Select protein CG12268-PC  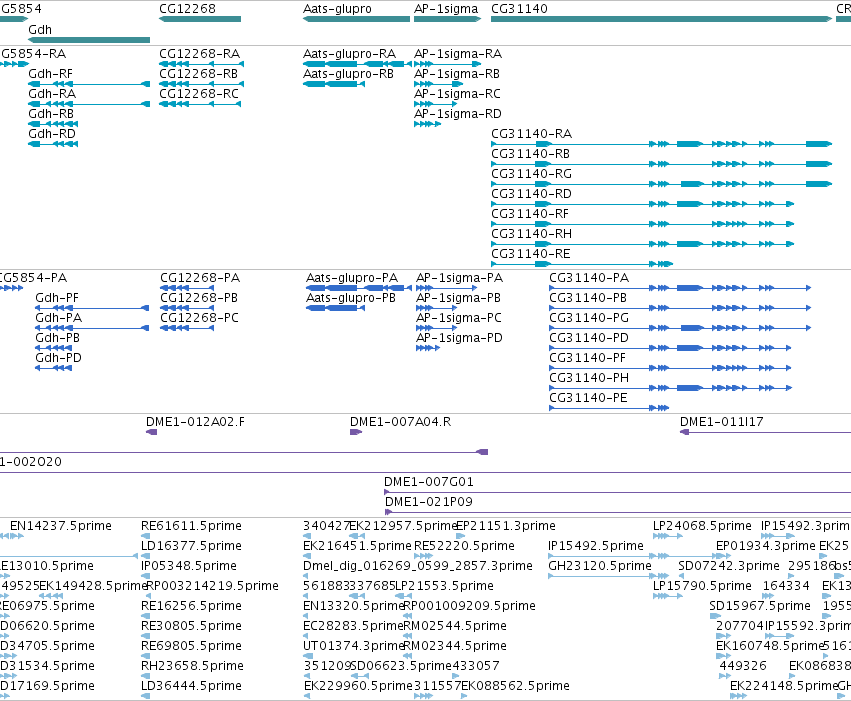pyautogui.click(x=199, y=318)
